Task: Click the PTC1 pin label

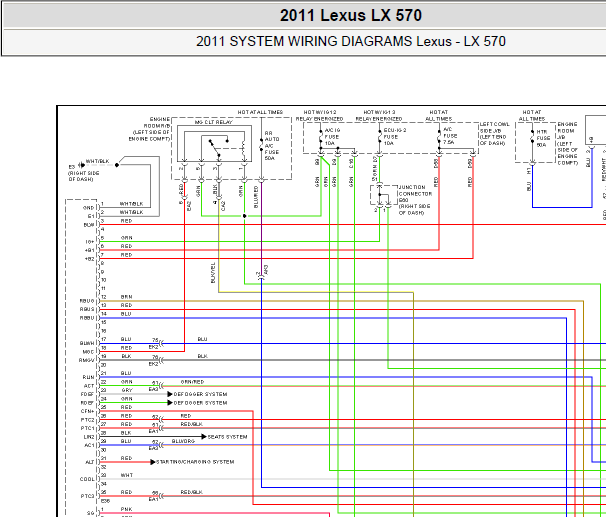Action: (x=88, y=428)
